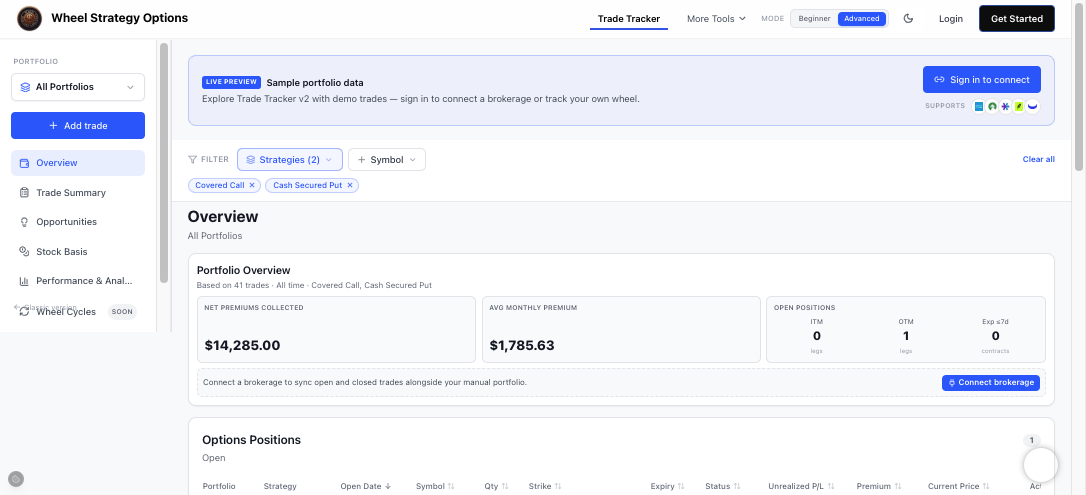The width and height of the screenshot is (1086, 495).
Task: Switch mode to Beginner
Action: (814, 19)
